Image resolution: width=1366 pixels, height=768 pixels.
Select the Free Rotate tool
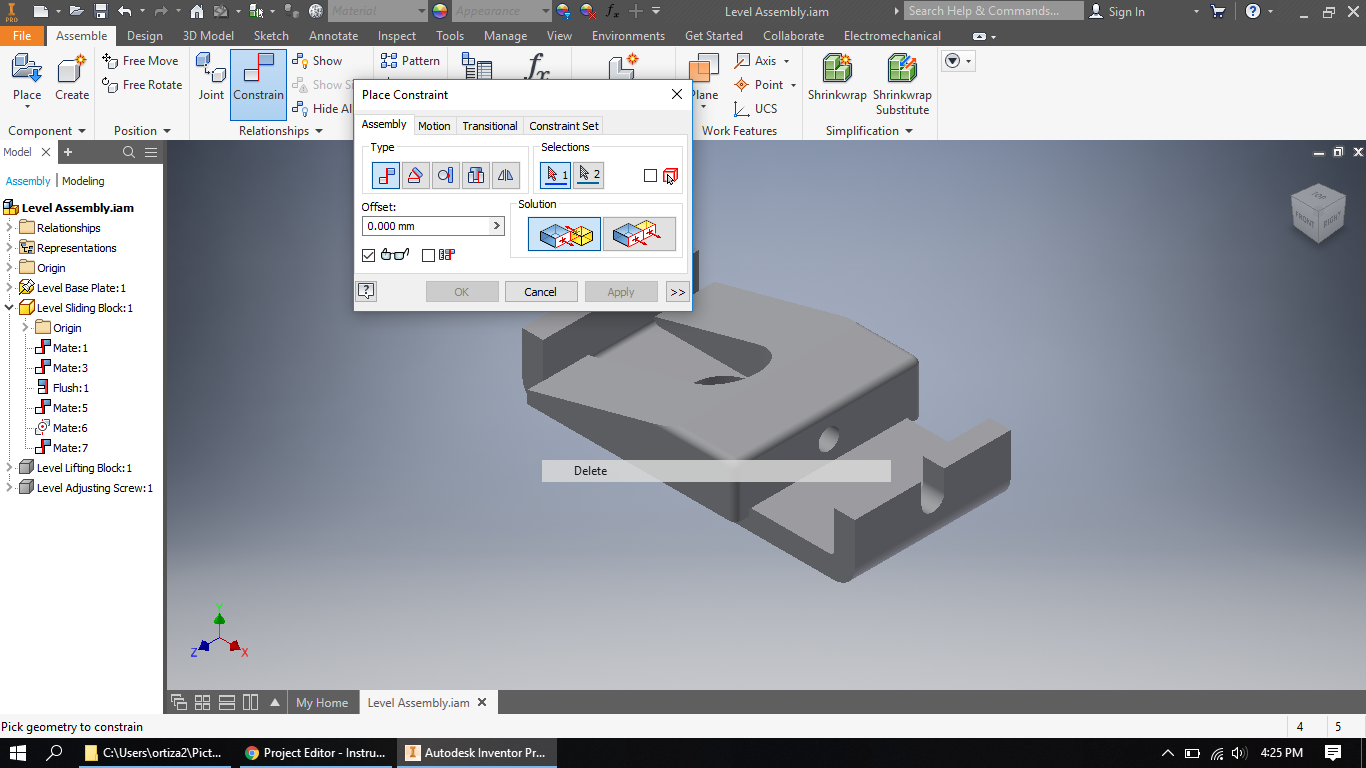pos(141,85)
